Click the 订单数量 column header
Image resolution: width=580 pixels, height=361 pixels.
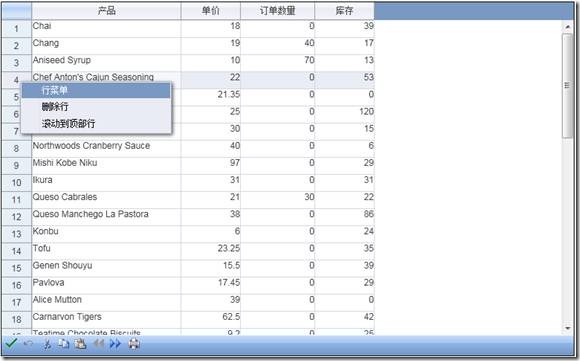coord(277,11)
